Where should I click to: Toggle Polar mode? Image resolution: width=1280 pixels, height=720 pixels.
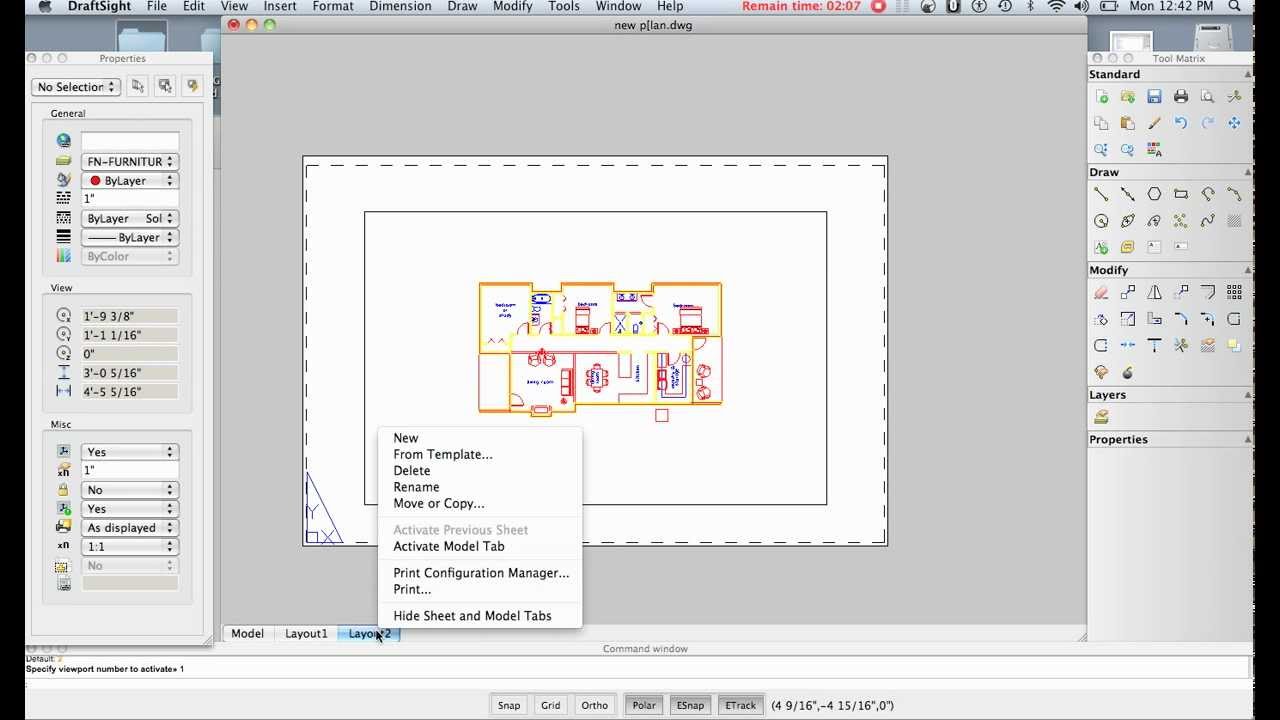tap(644, 705)
